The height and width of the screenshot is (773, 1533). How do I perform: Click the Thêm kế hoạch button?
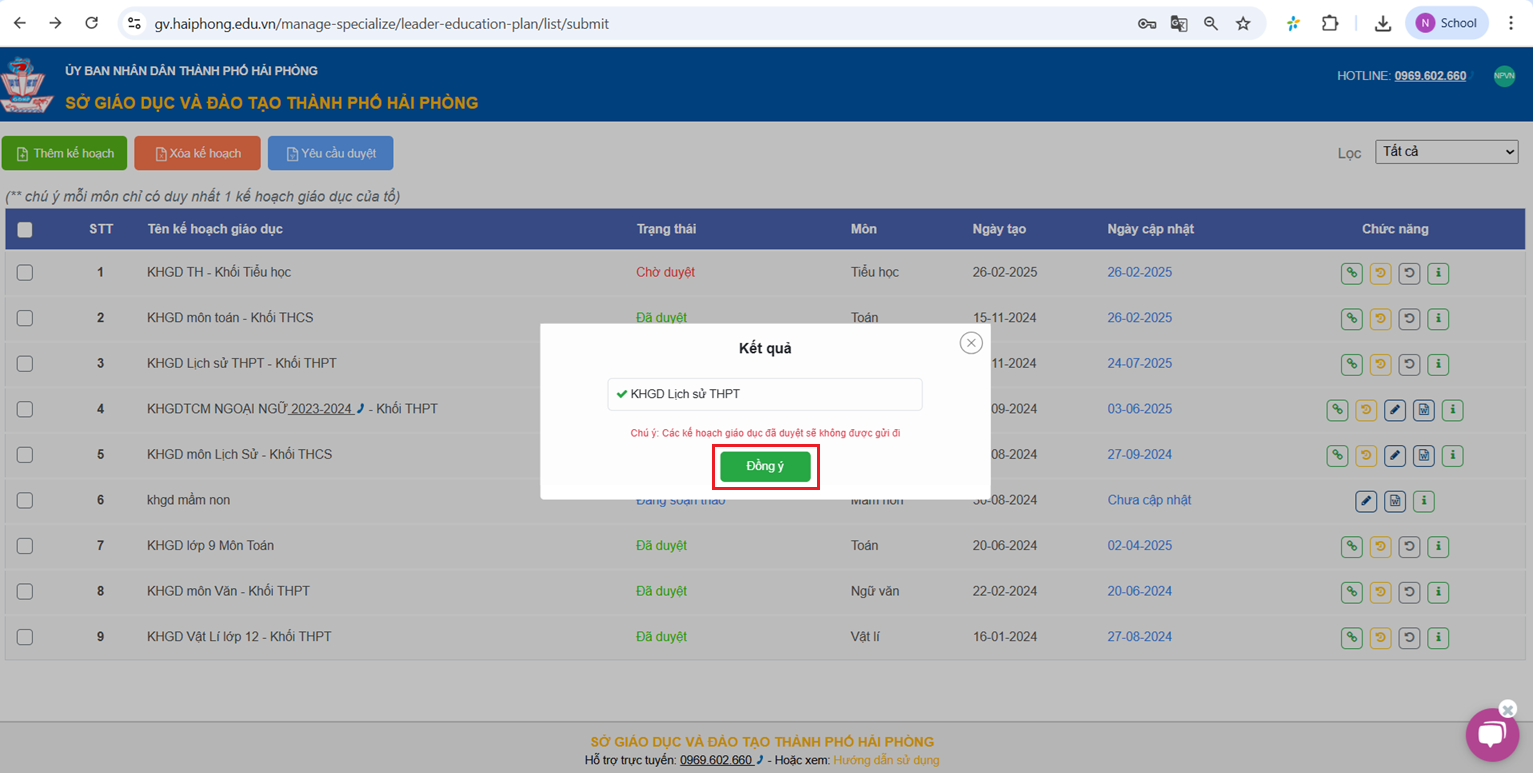click(x=64, y=153)
